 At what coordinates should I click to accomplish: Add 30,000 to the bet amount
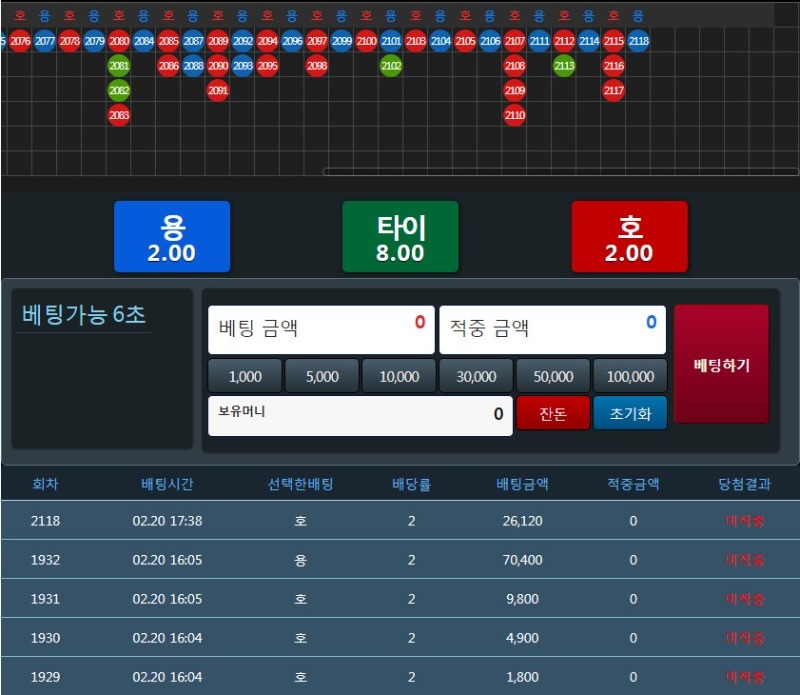coord(476,377)
